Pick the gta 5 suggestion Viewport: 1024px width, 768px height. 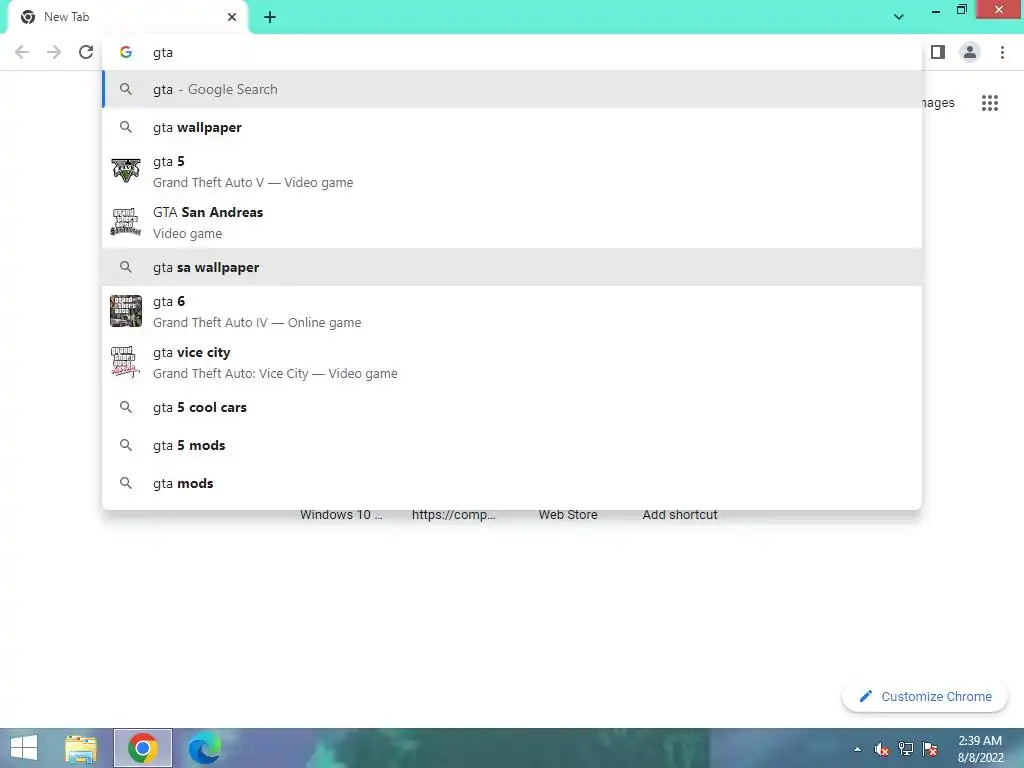pyautogui.click(x=512, y=172)
